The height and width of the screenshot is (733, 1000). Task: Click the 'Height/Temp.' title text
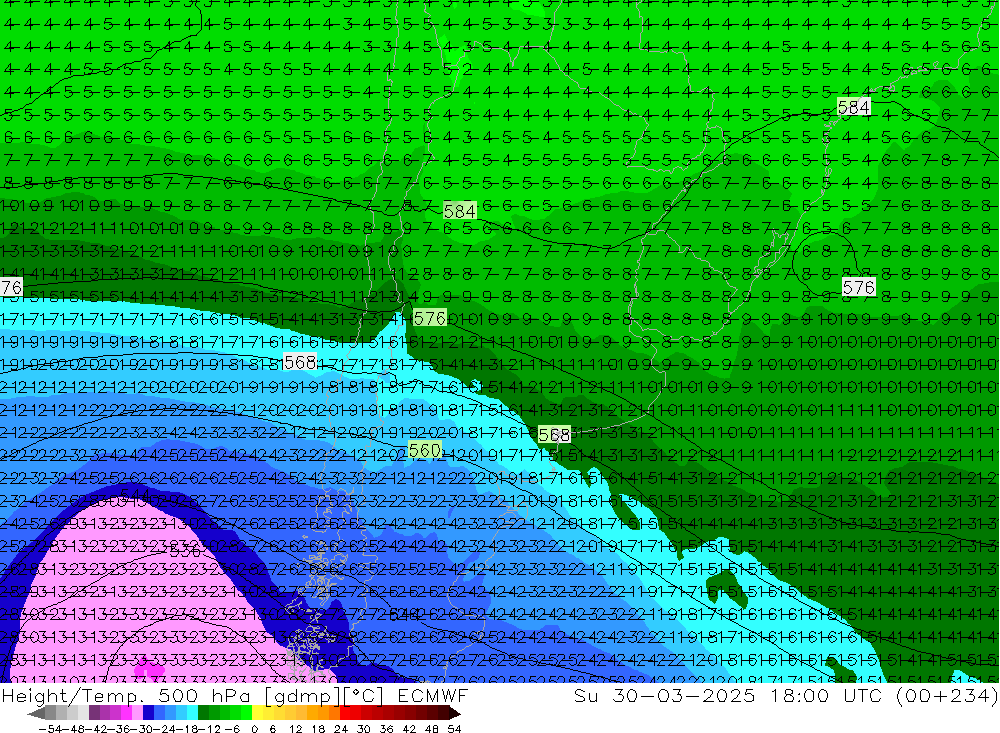point(74,695)
